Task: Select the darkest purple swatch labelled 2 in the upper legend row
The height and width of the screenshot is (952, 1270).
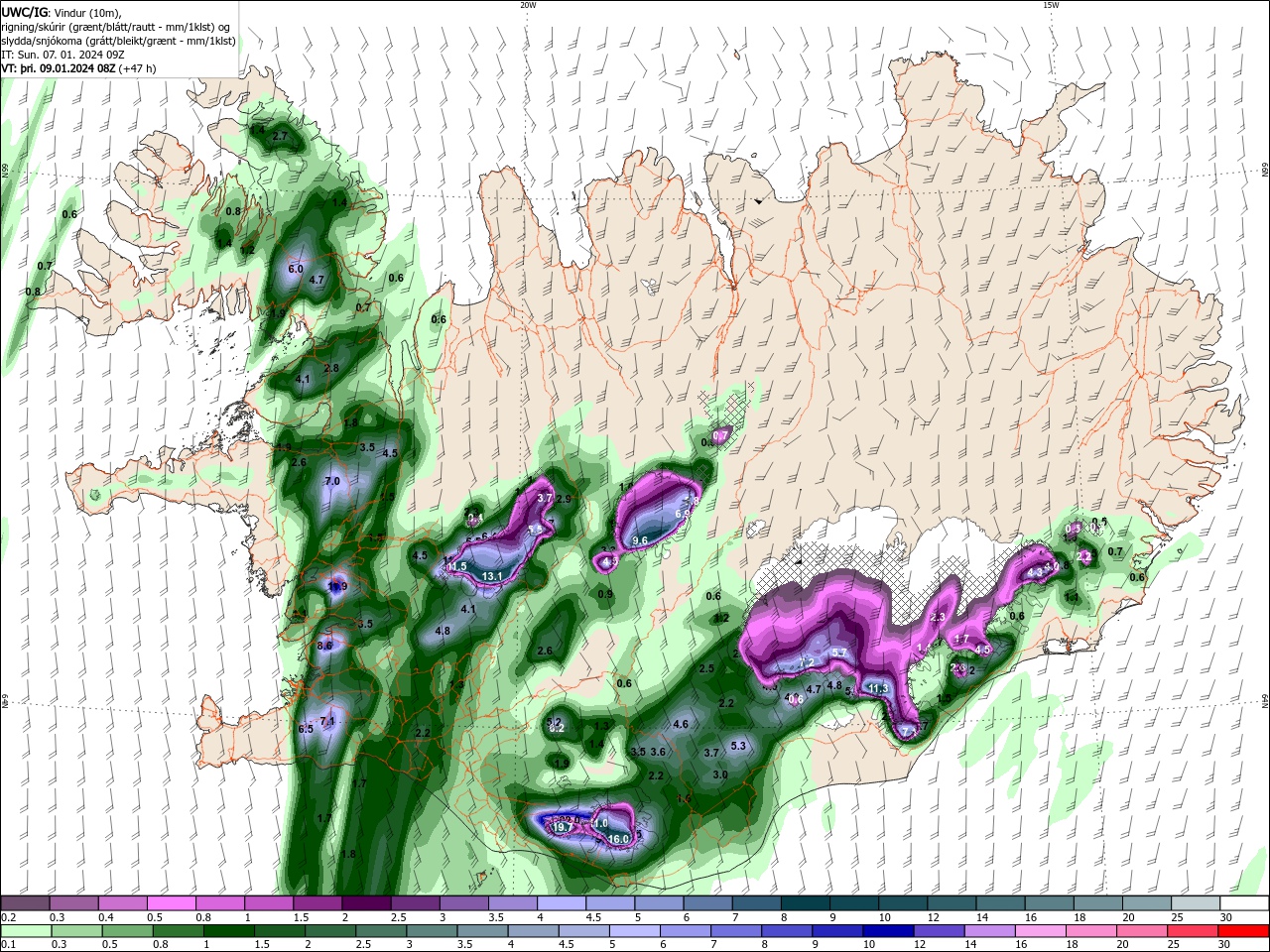Action: click(366, 902)
